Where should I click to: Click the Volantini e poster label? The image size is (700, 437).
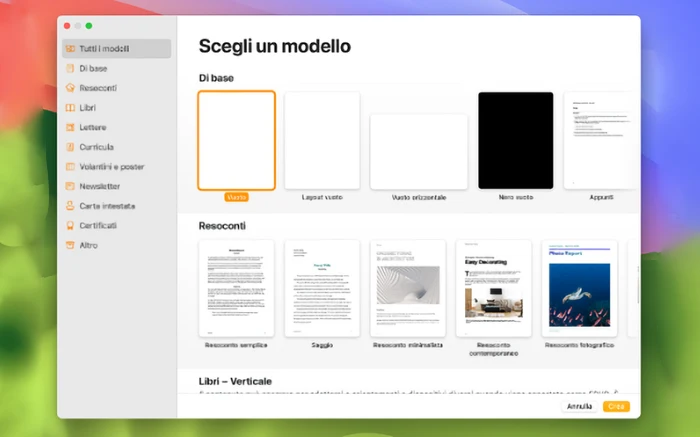pyautogui.click(x=112, y=166)
